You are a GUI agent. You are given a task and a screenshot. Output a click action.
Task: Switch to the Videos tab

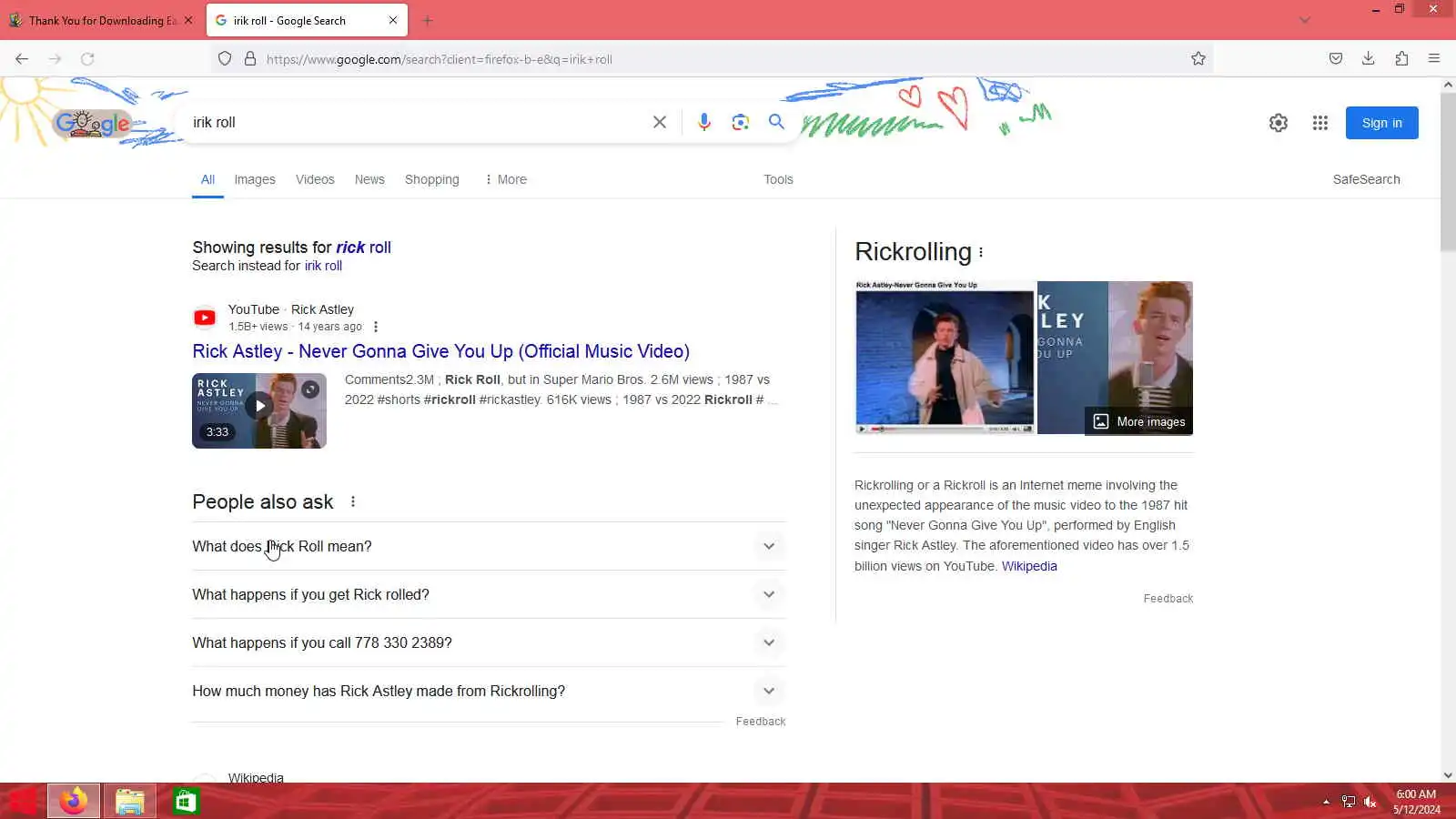click(315, 179)
